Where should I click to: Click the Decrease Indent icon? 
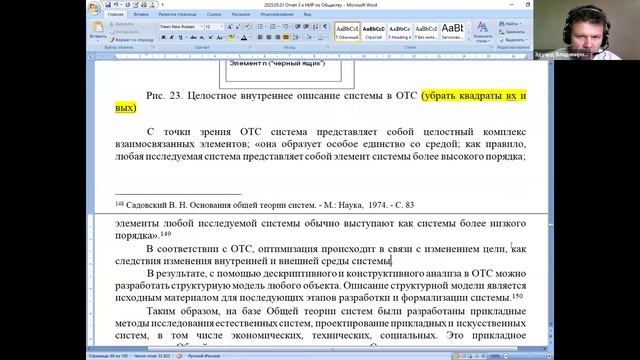[298, 27]
